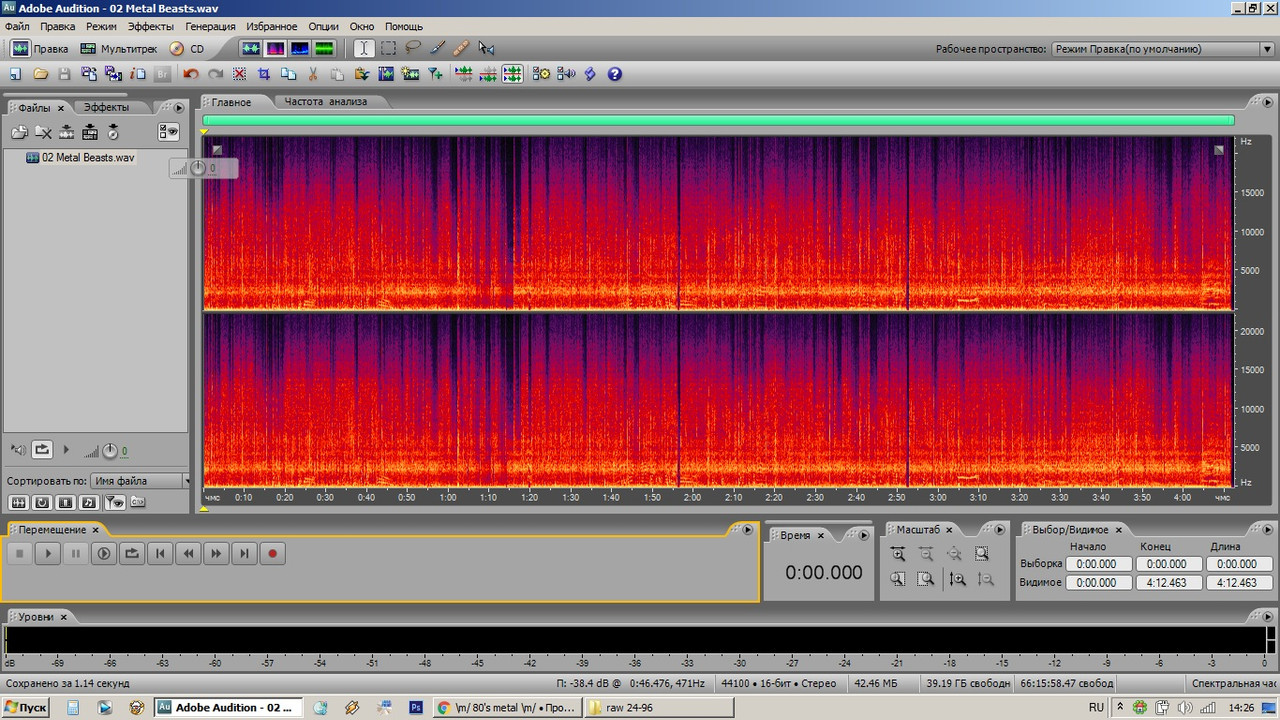Click the volume knob over spectrogram
The height and width of the screenshot is (720, 1280).
point(197,168)
